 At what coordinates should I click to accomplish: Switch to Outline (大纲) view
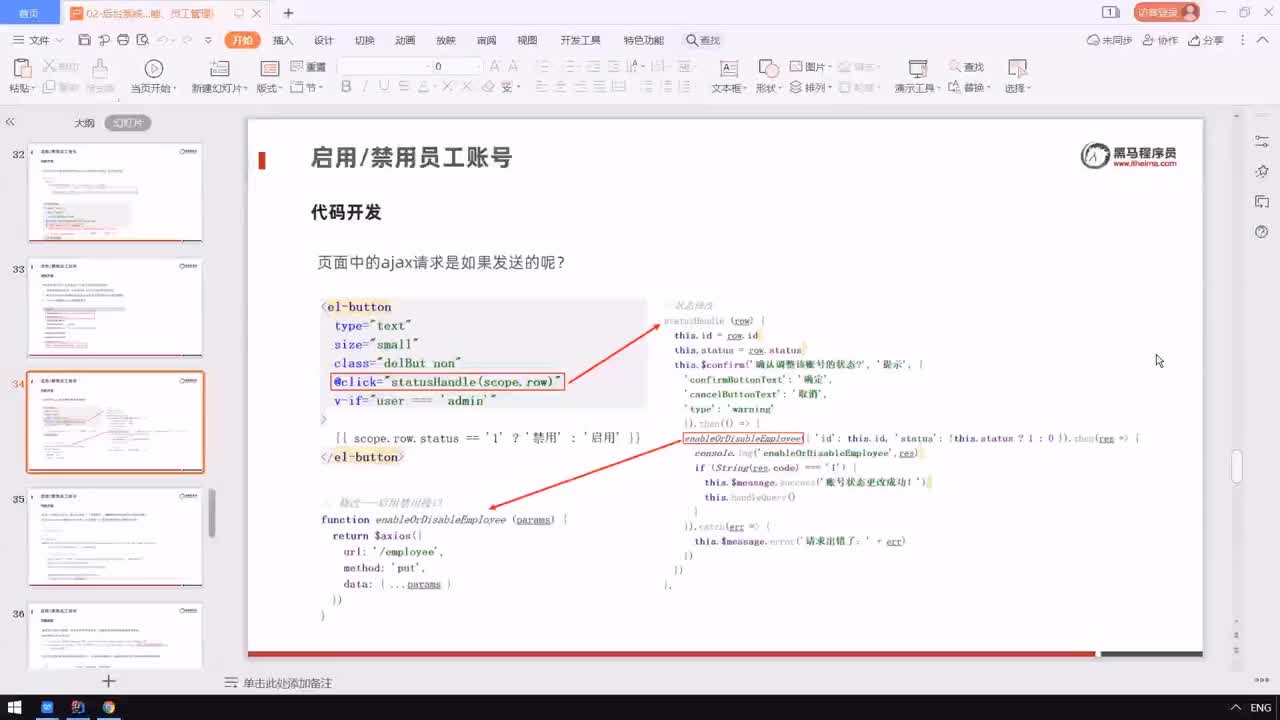[85, 123]
